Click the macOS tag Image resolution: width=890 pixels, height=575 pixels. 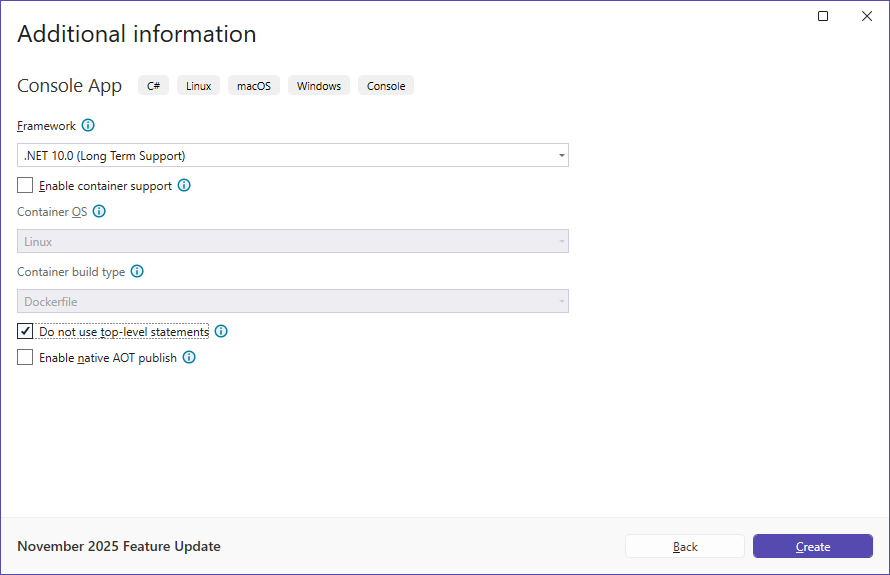pyautogui.click(x=254, y=86)
